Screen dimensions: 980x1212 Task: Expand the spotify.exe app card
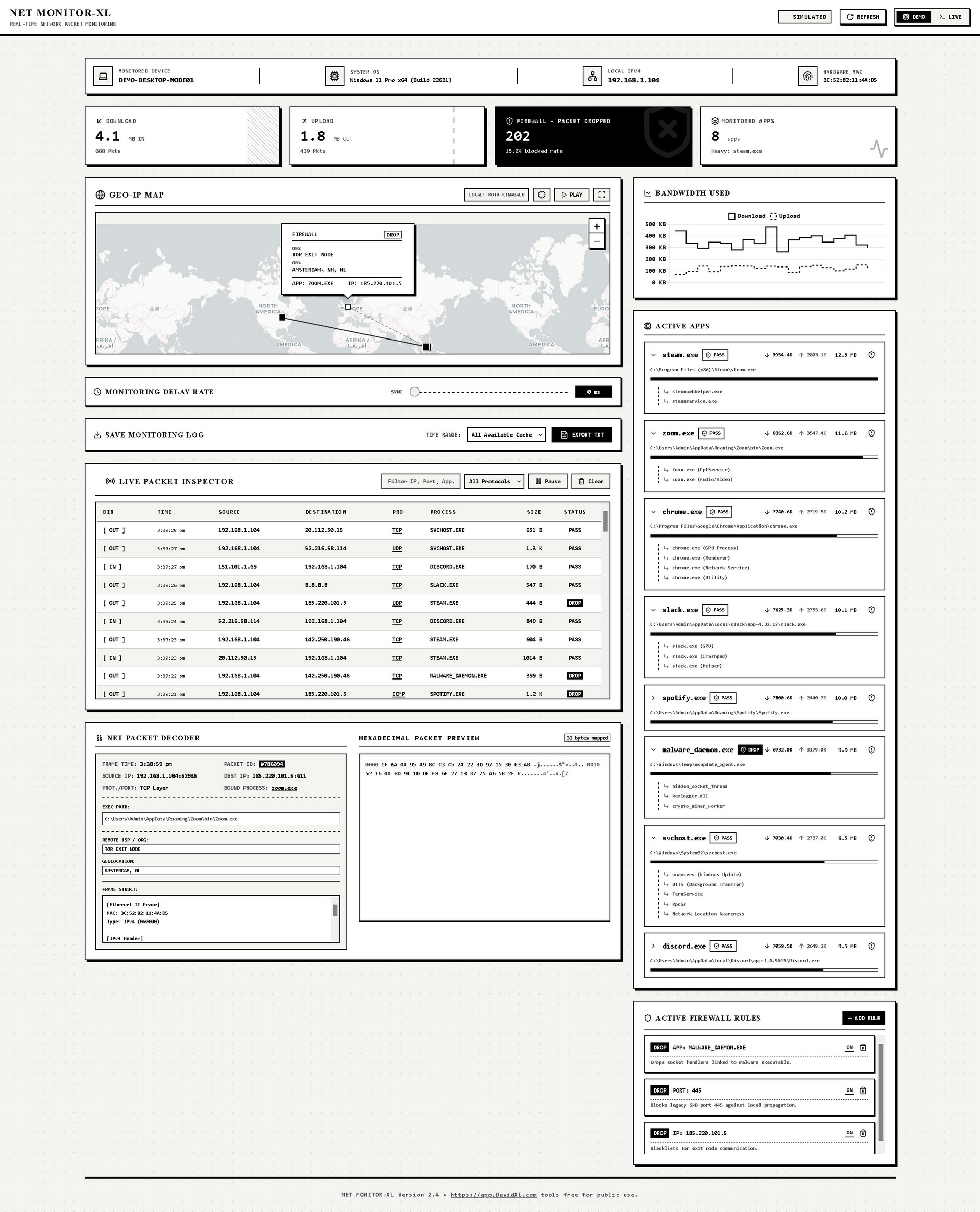pos(653,698)
